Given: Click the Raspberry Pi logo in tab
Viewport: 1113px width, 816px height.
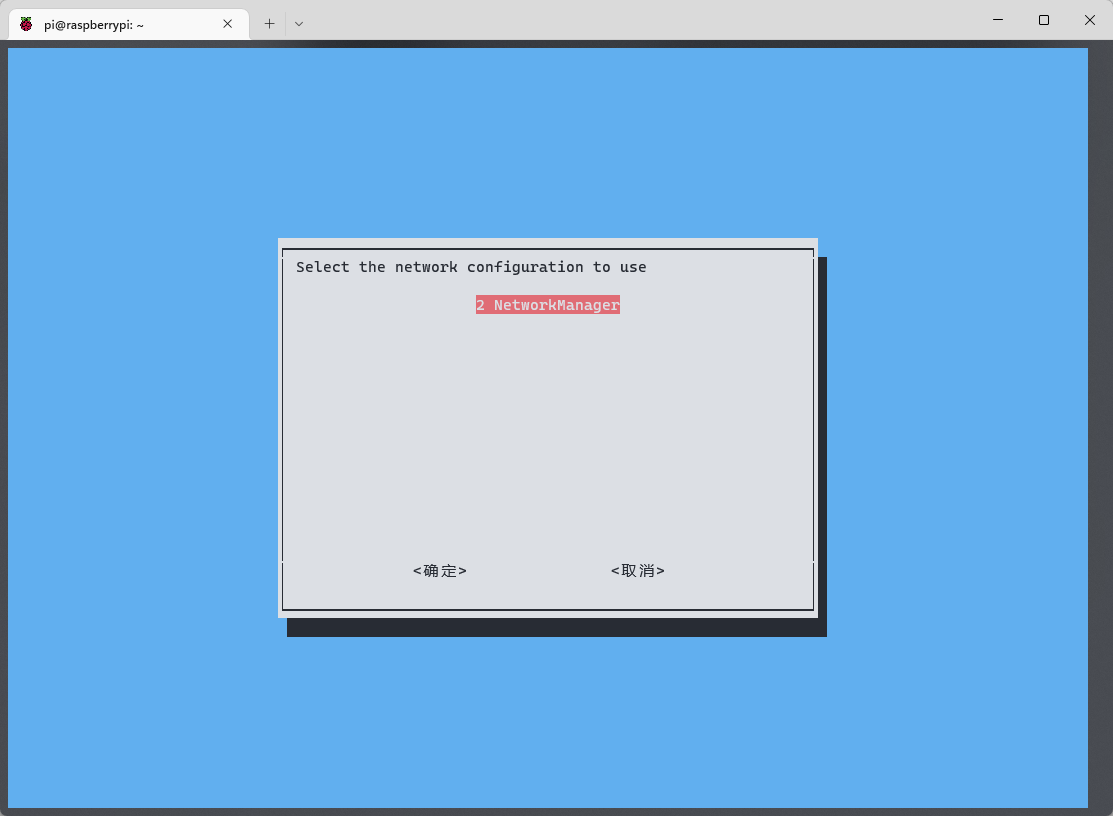Looking at the screenshot, I should coord(26,24).
